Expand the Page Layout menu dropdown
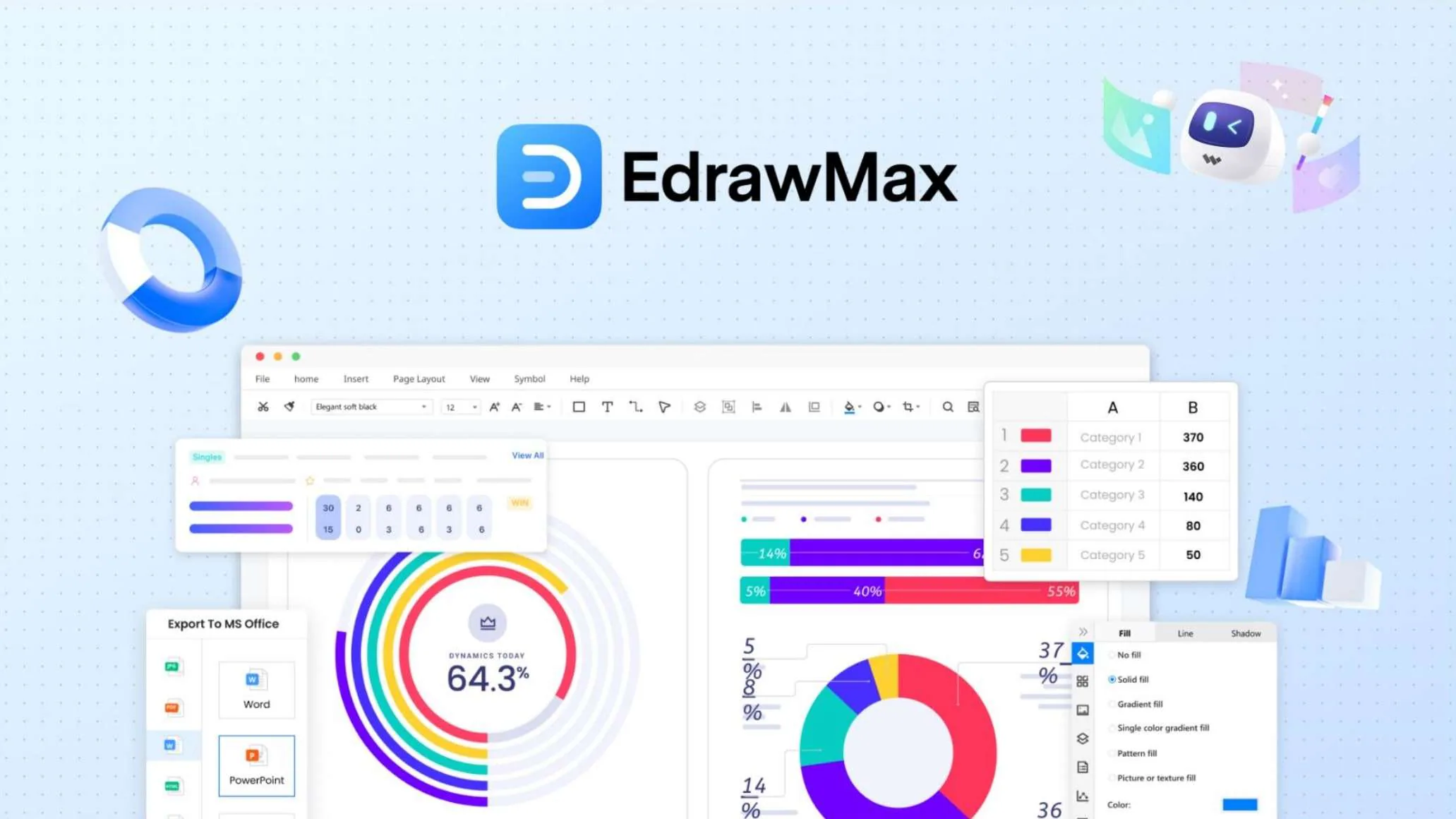This screenshot has width=1456, height=819. pyautogui.click(x=418, y=378)
